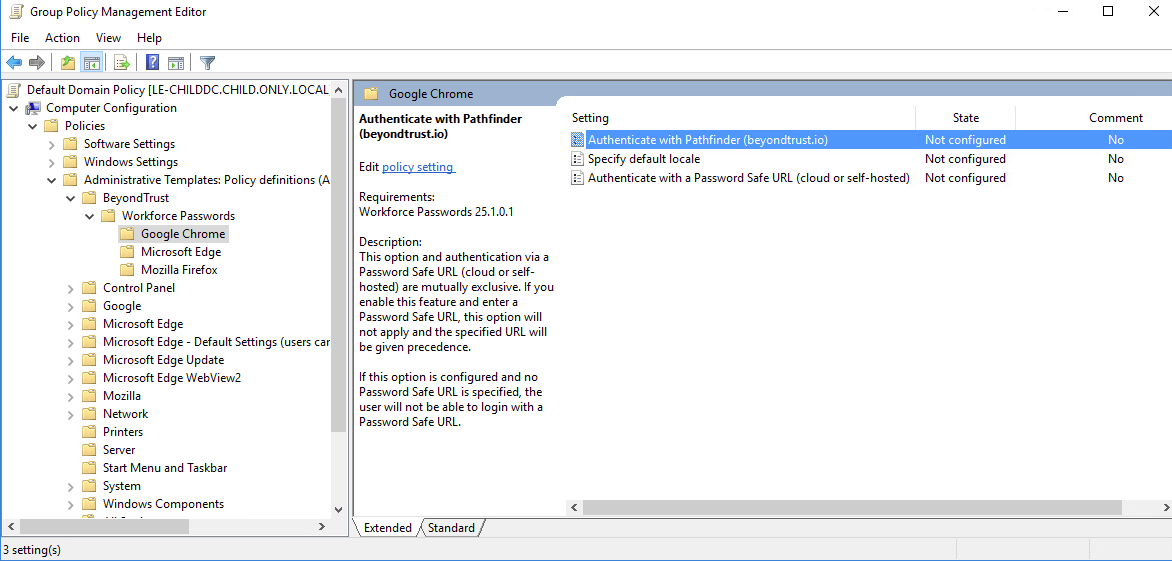Viewport: 1172px width, 561px height.
Task: Open the View menu
Action: [108, 37]
